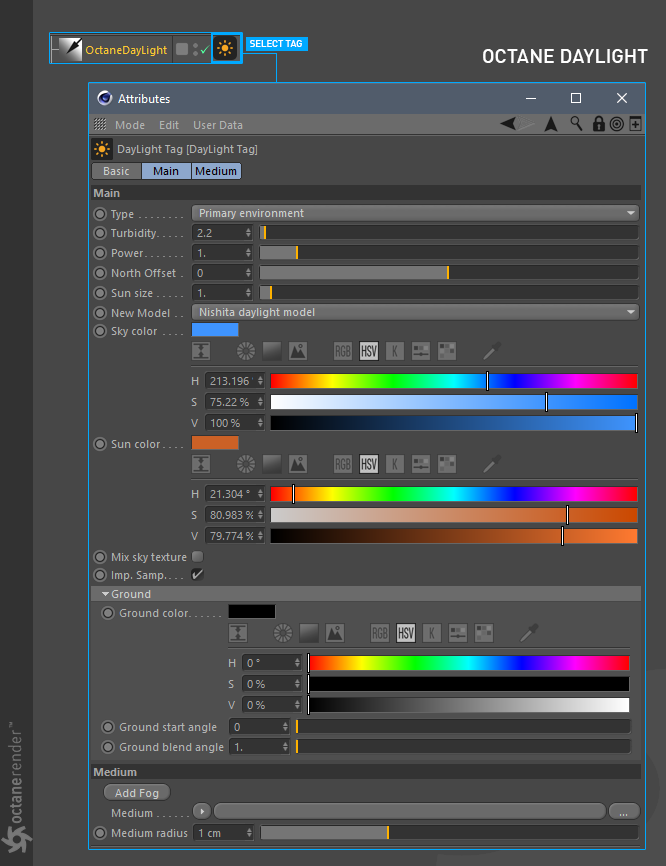
Task: Pick the eyedropper for Ground color
Action: 529,633
